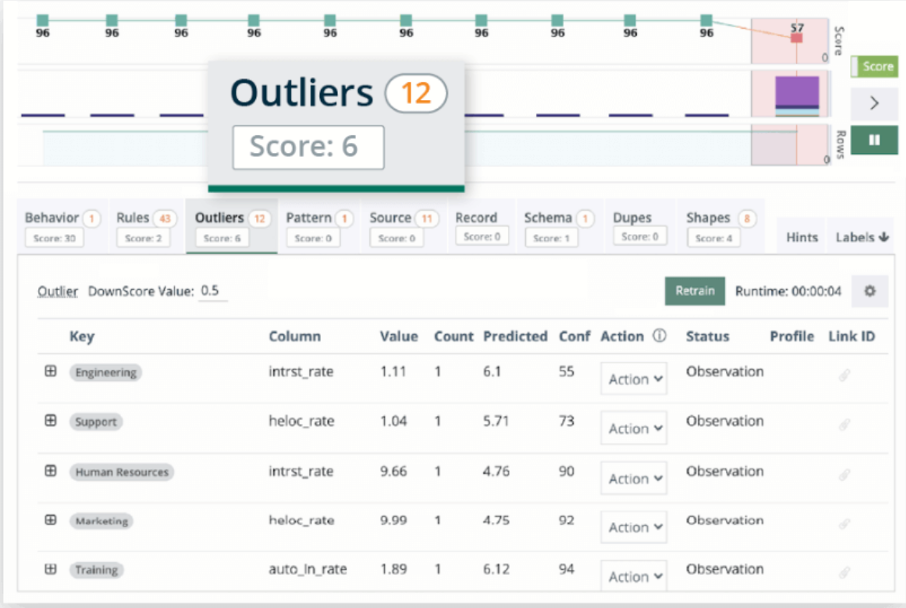Click the Retrain button
Image resolution: width=906 pixels, height=608 pixels.
pos(694,291)
